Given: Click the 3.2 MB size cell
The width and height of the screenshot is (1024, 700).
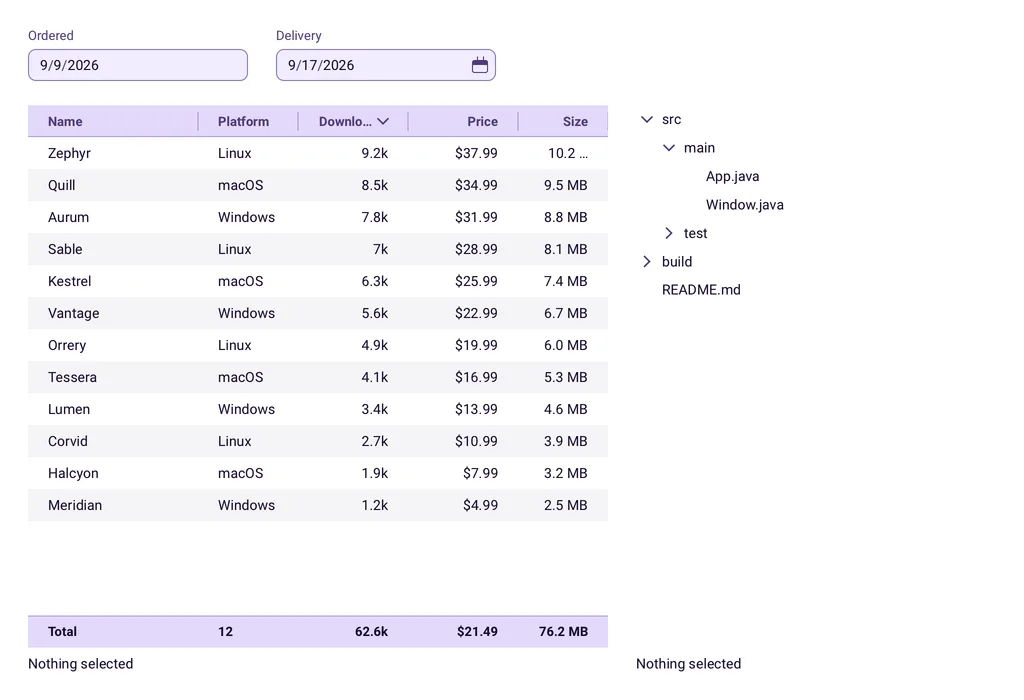Looking at the screenshot, I should coord(566,473).
